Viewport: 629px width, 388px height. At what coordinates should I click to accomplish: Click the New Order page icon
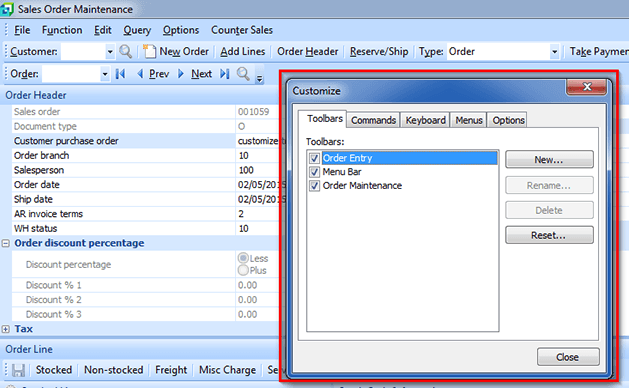(150, 51)
